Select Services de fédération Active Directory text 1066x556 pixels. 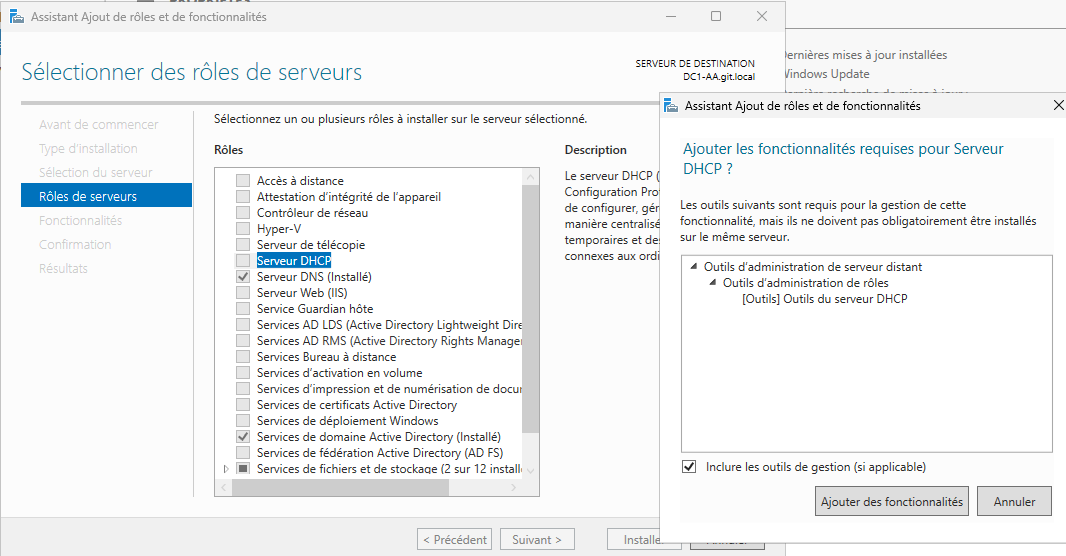[380, 453]
